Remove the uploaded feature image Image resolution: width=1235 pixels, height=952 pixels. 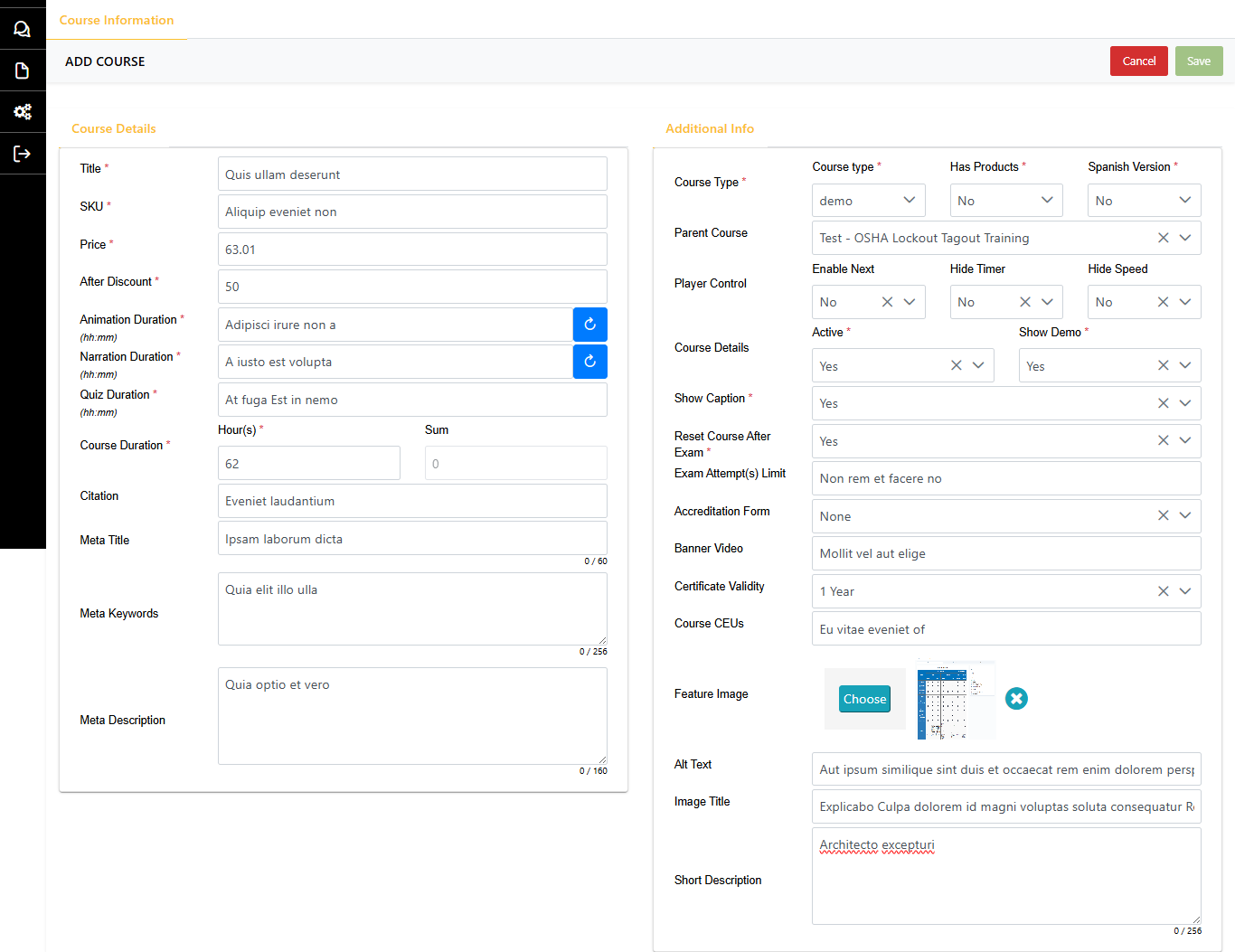(1016, 699)
